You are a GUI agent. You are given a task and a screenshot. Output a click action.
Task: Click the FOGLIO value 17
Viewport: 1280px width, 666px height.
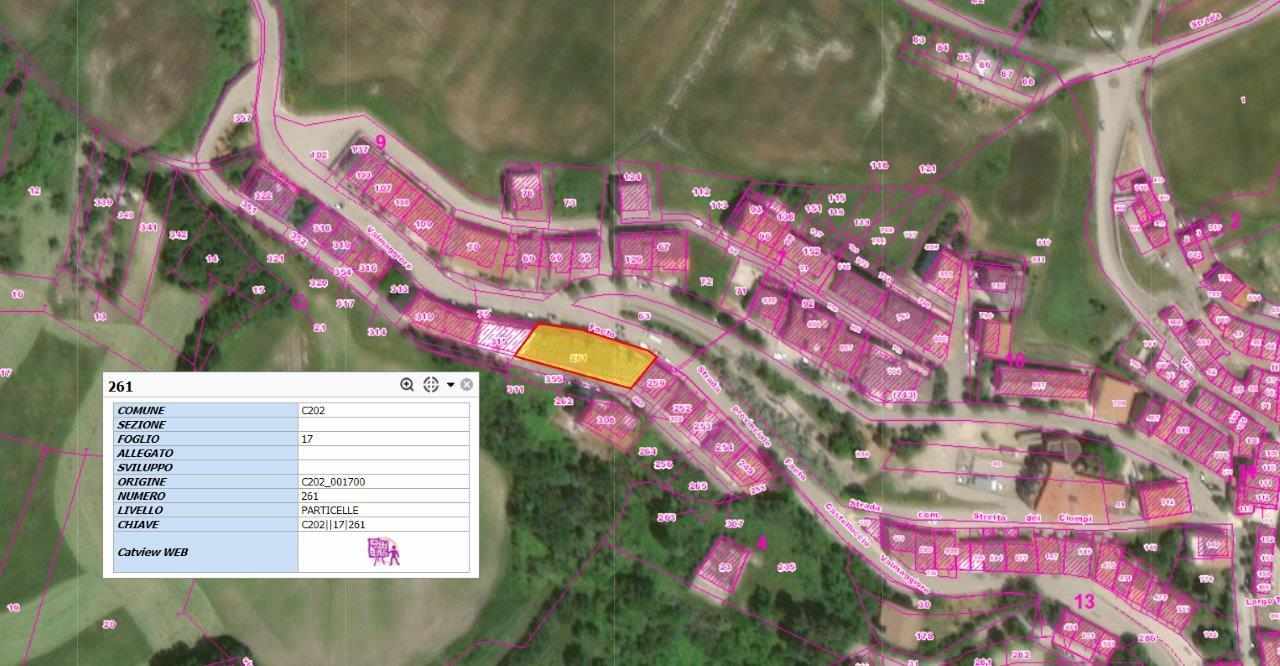[383, 439]
